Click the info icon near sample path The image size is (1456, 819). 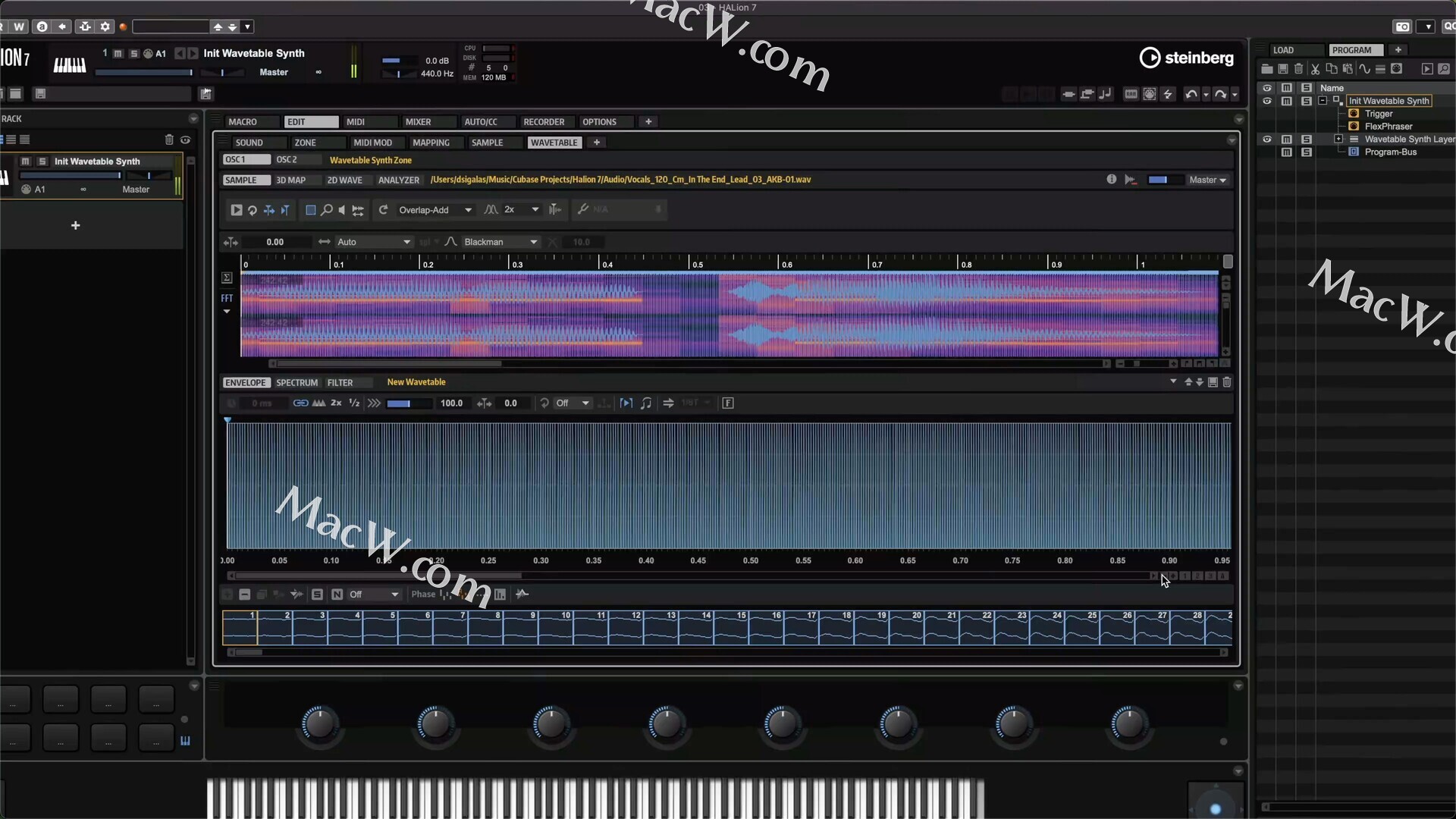pyautogui.click(x=1111, y=180)
